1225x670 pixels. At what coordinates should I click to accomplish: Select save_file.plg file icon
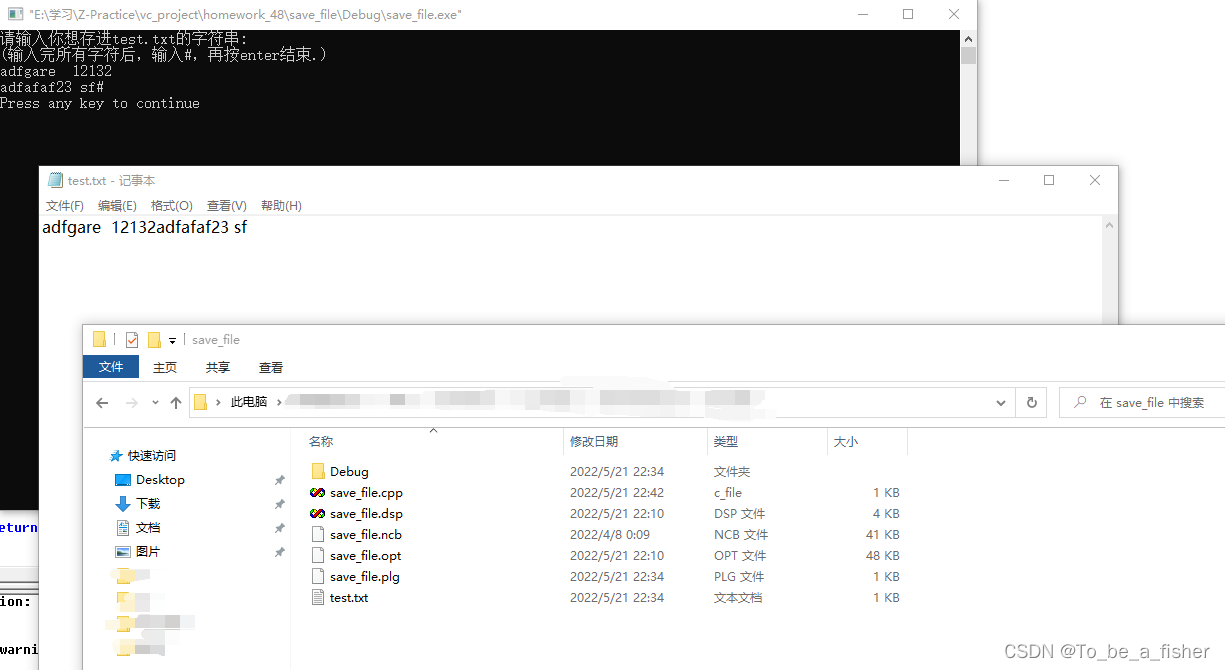[317, 576]
